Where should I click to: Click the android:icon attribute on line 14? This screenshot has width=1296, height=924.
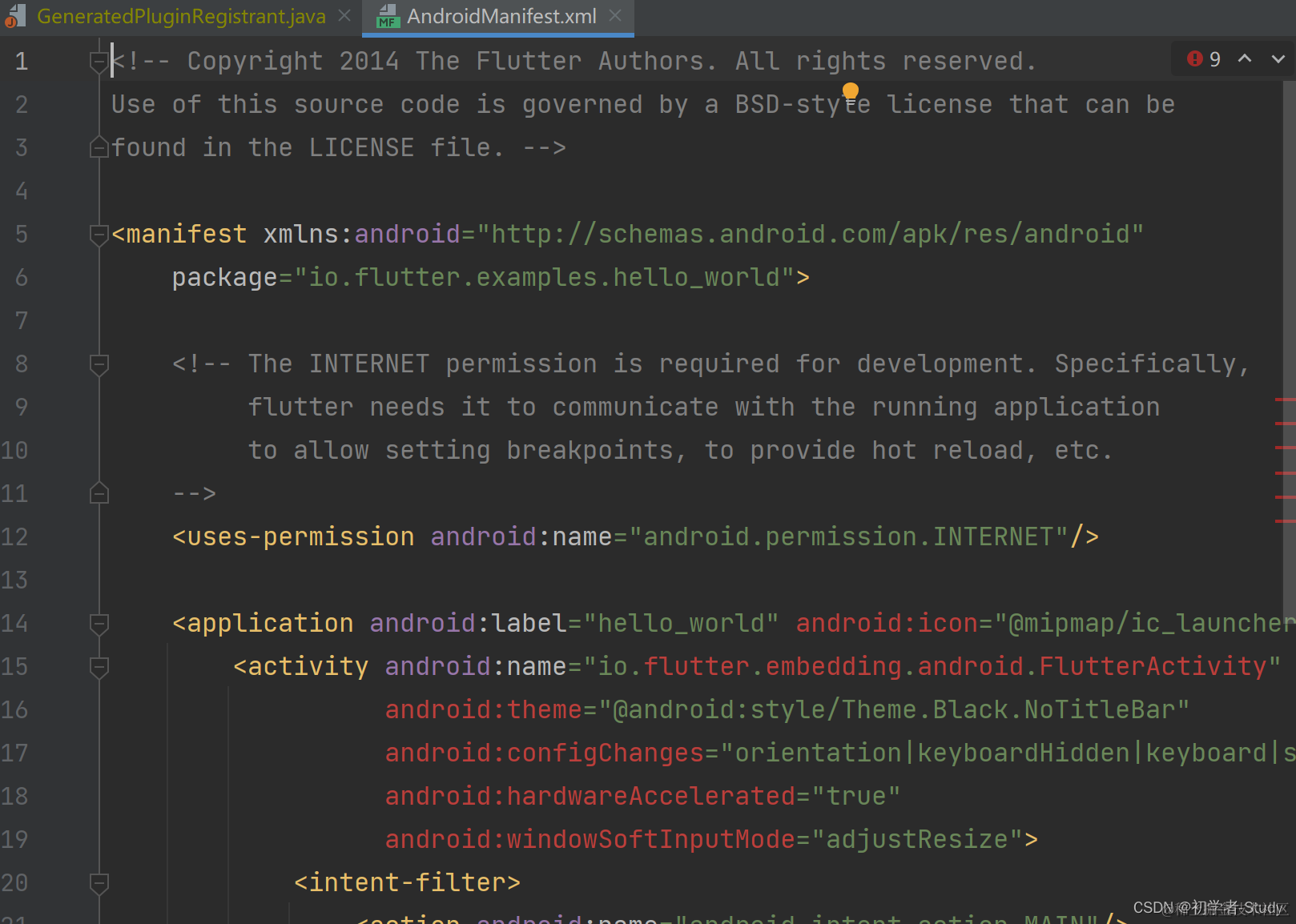coord(887,623)
